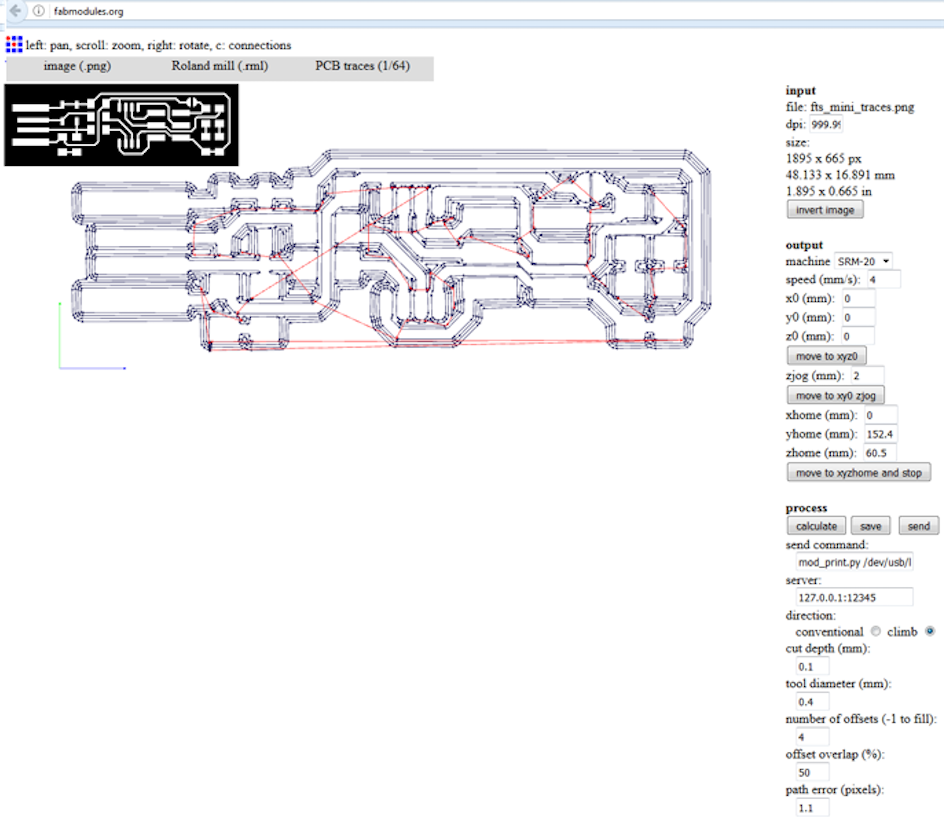Click the save button
Image resolution: width=944 pixels, height=817 pixels.
click(x=871, y=526)
